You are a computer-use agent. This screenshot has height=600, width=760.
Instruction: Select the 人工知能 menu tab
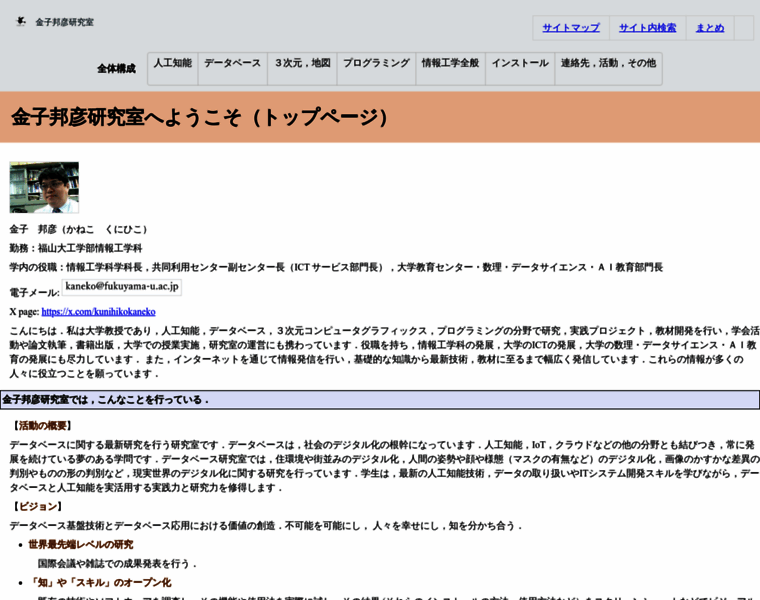click(x=173, y=68)
